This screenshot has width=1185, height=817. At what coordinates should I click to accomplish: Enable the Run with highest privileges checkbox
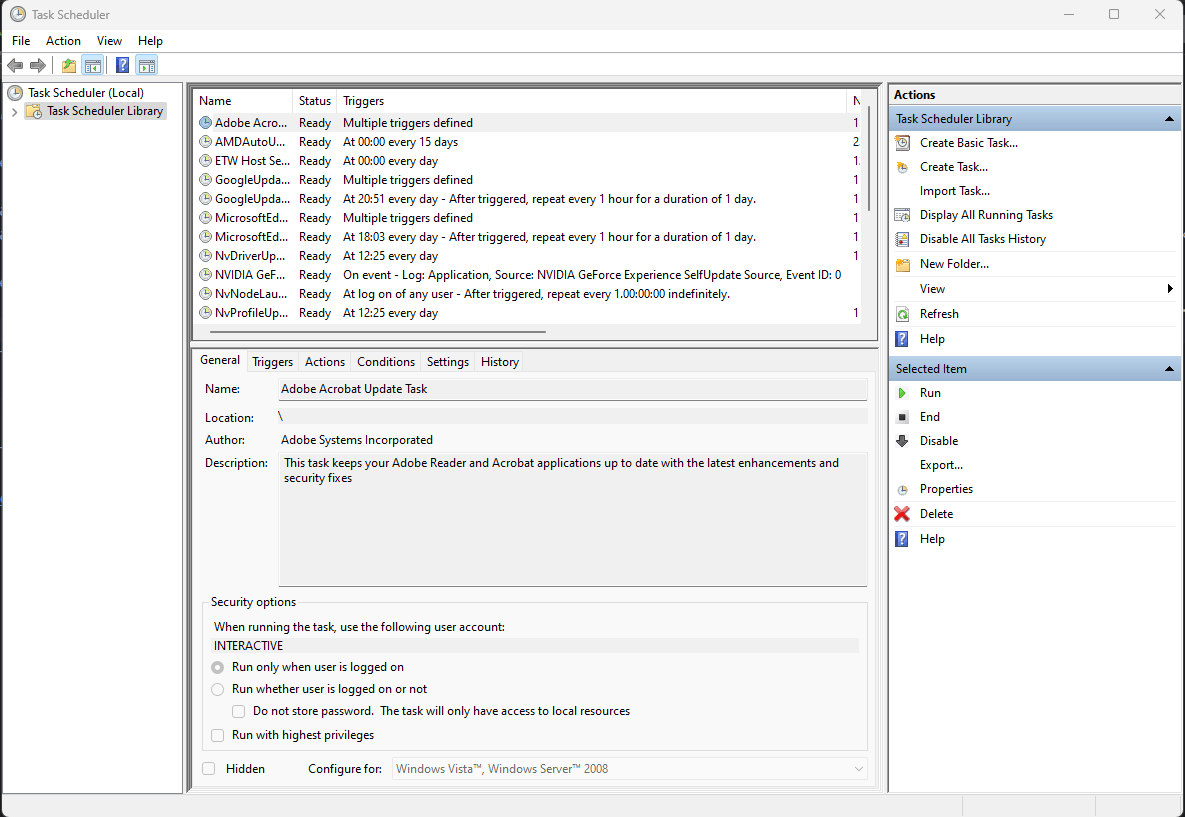coord(217,735)
